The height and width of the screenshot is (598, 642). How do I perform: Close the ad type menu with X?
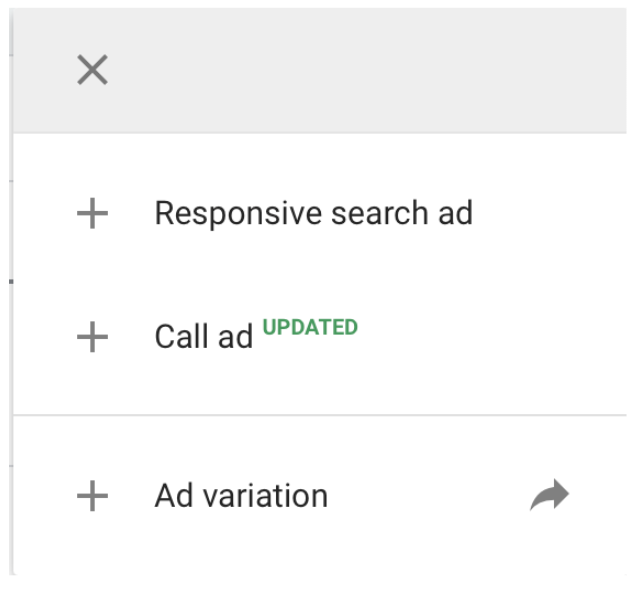[92, 70]
